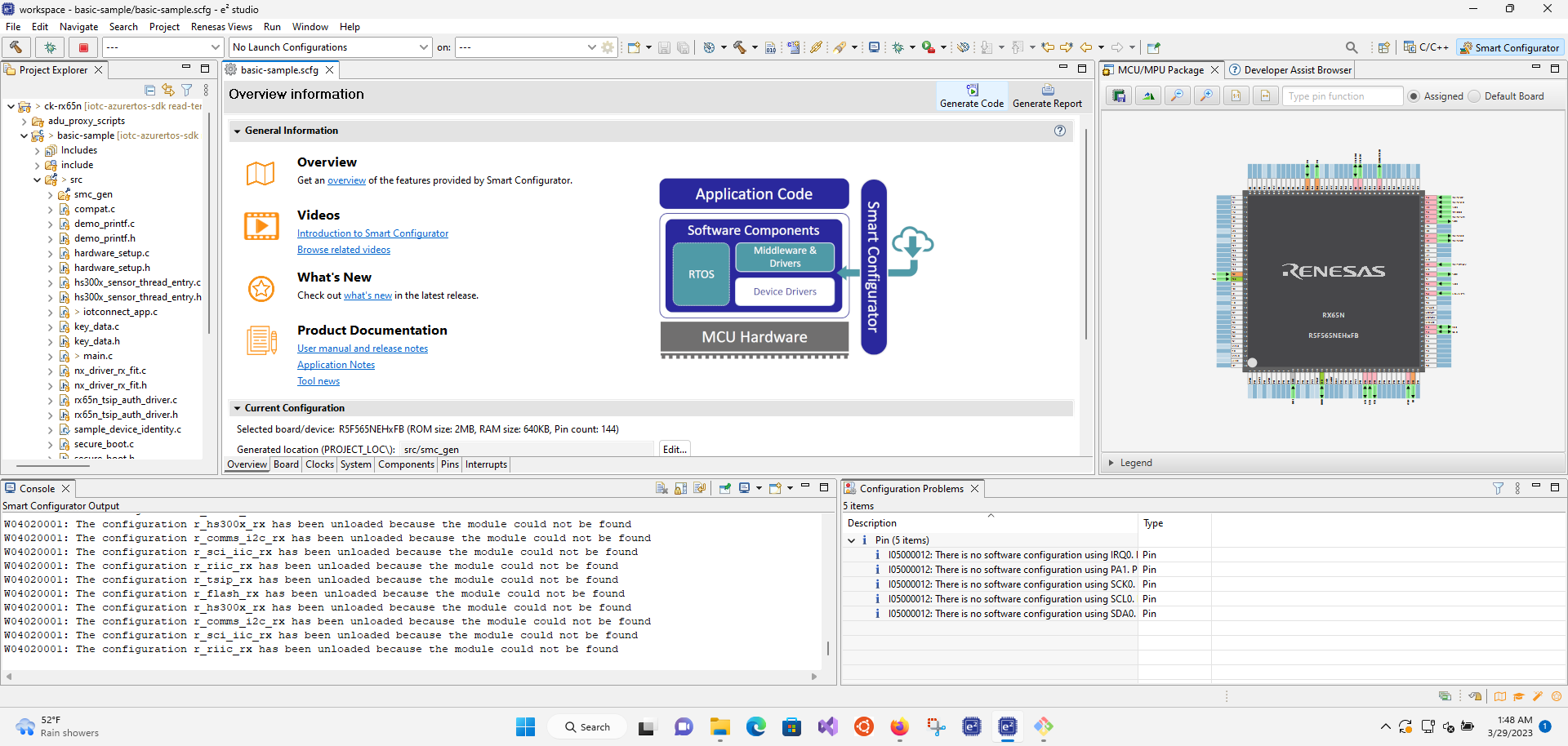Click the Open Perspective icon
Screen dimensions: 1568x746
point(1383,47)
